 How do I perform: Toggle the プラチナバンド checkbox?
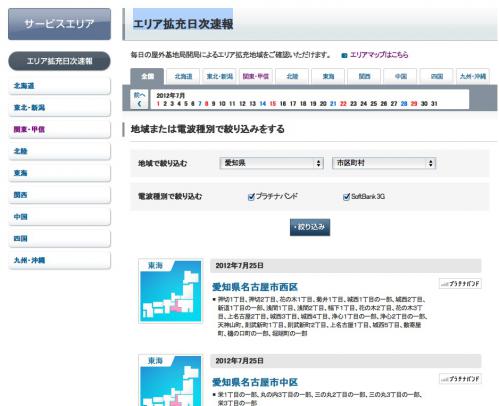pyautogui.click(x=251, y=197)
